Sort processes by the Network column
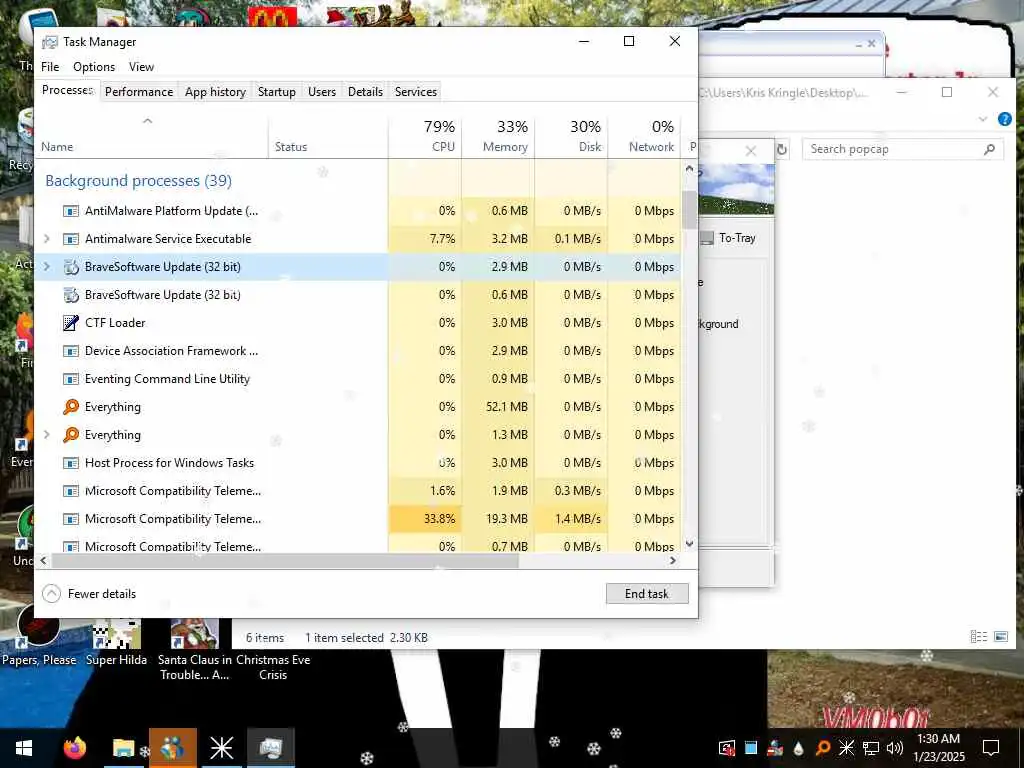This screenshot has height=768, width=1024. tap(645, 136)
